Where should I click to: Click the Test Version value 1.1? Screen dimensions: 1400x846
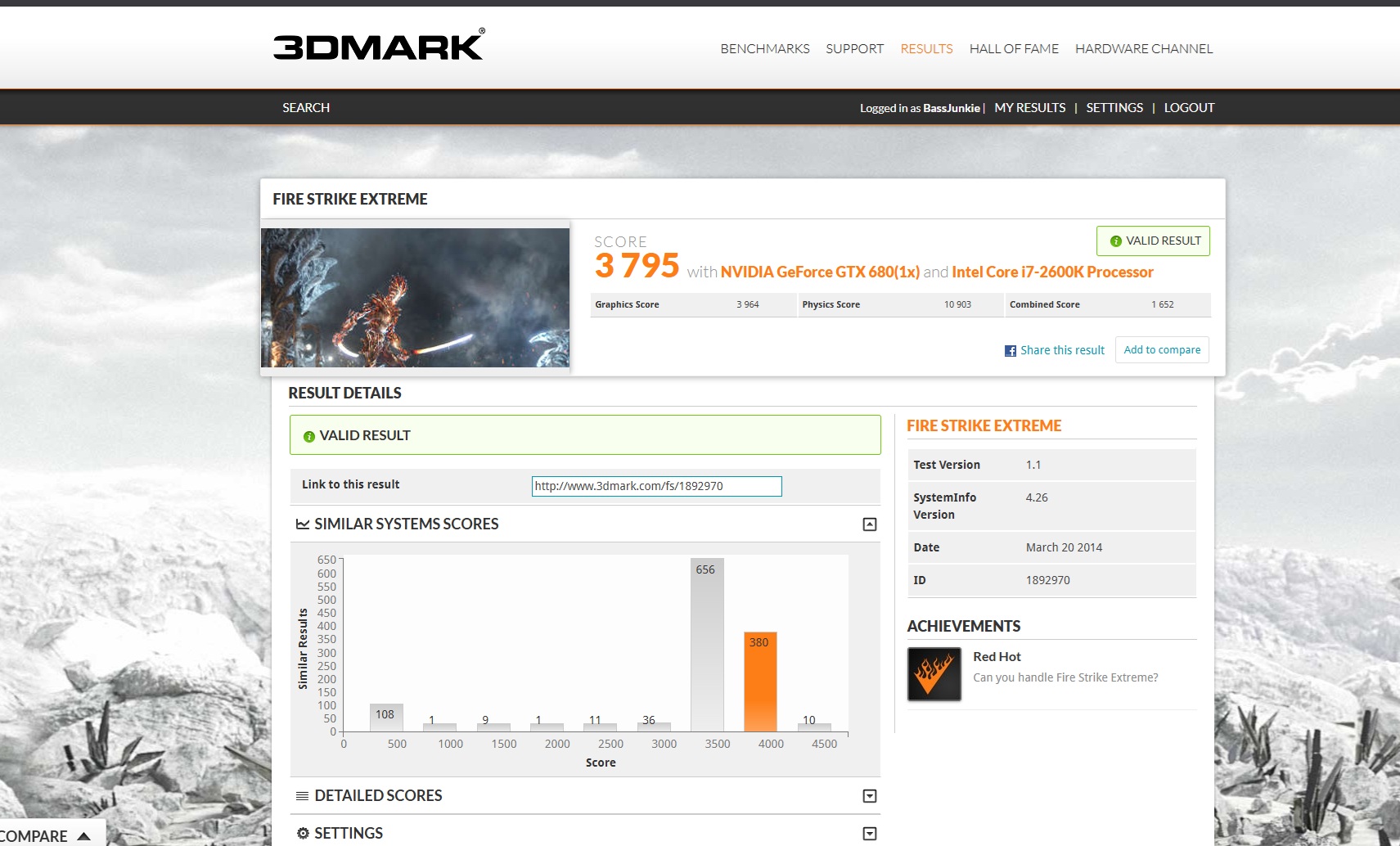coord(1033,465)
